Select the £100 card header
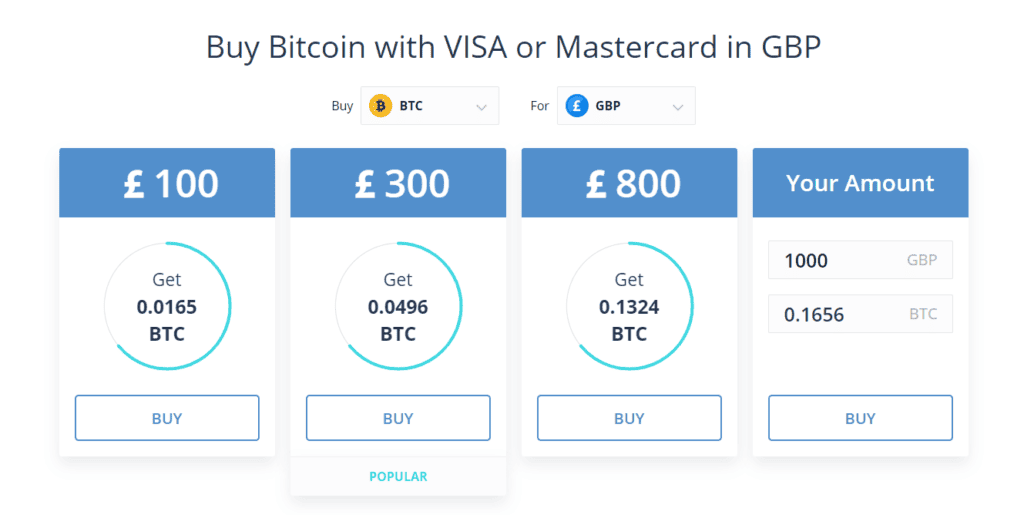The image size is (1024, 515). (x=167, y=183)
